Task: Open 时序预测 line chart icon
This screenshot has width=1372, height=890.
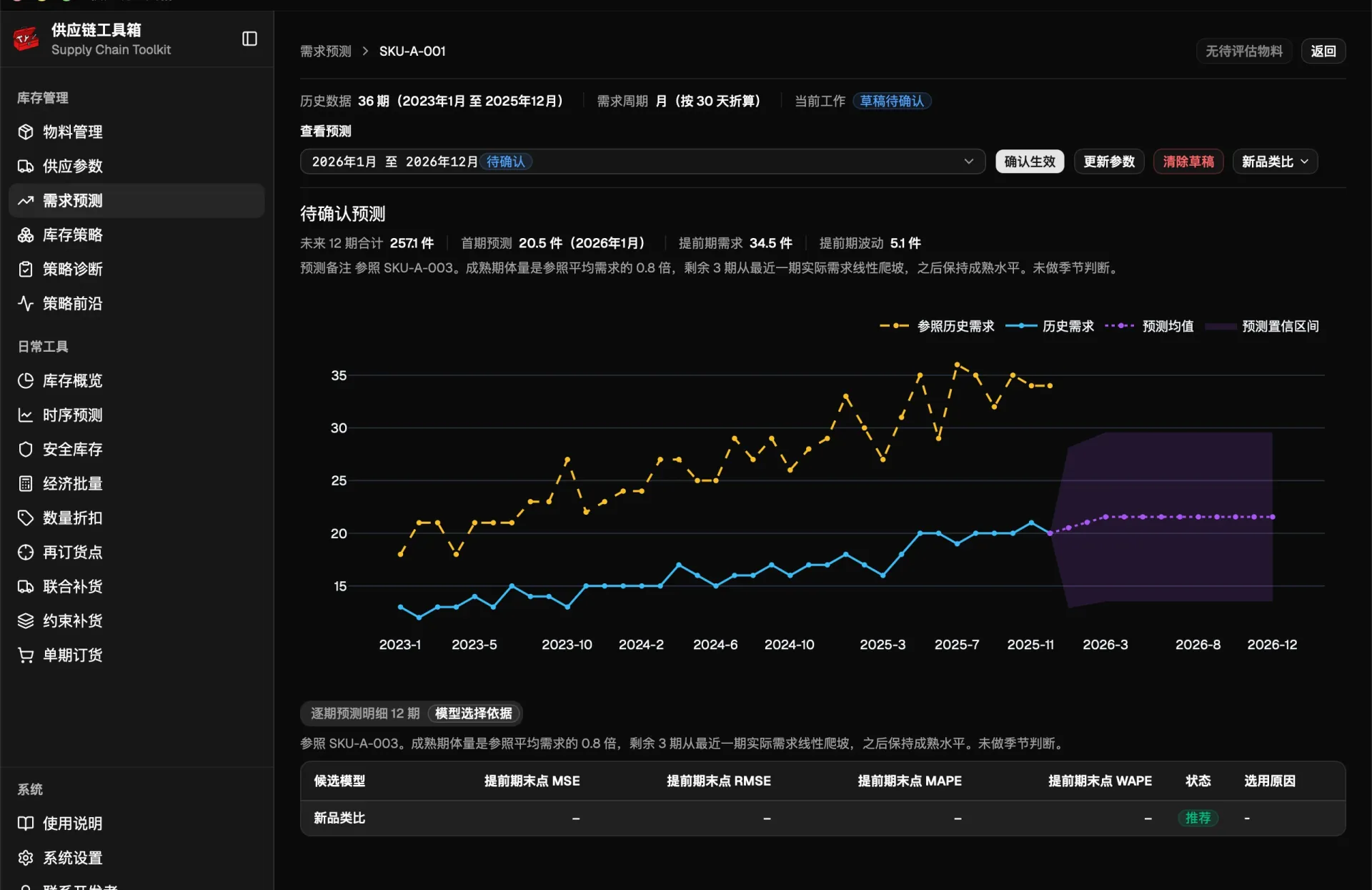Action: [26, 415]
